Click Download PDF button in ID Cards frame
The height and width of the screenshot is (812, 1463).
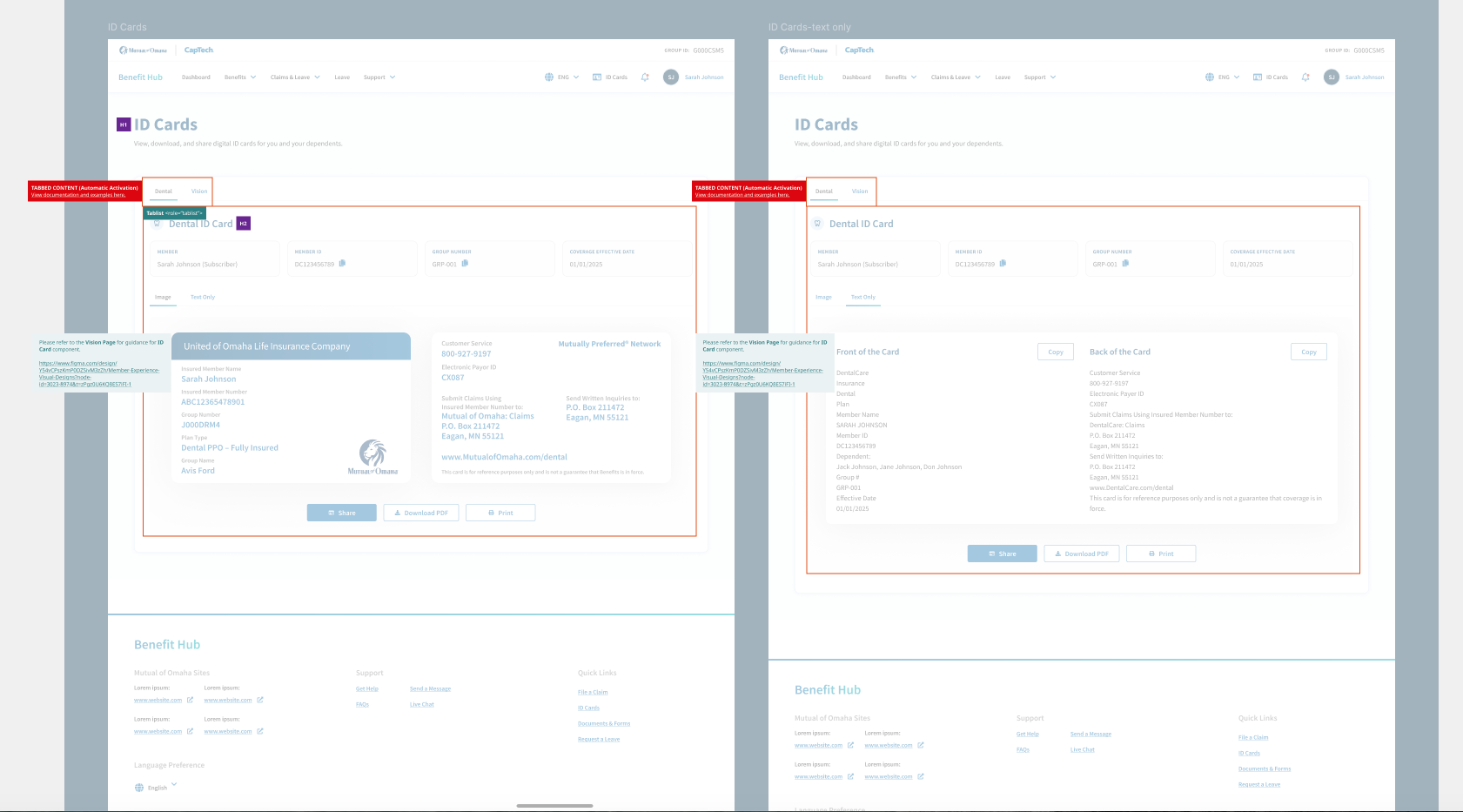[421, 513]
